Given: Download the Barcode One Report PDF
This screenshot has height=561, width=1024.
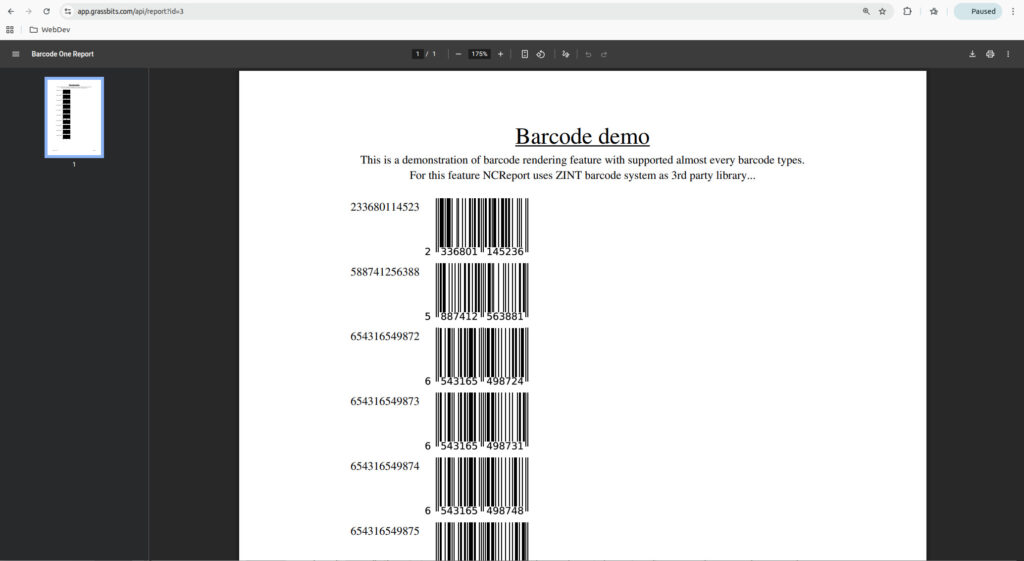Looking at the screenshot, I should (x=972, y=54).
